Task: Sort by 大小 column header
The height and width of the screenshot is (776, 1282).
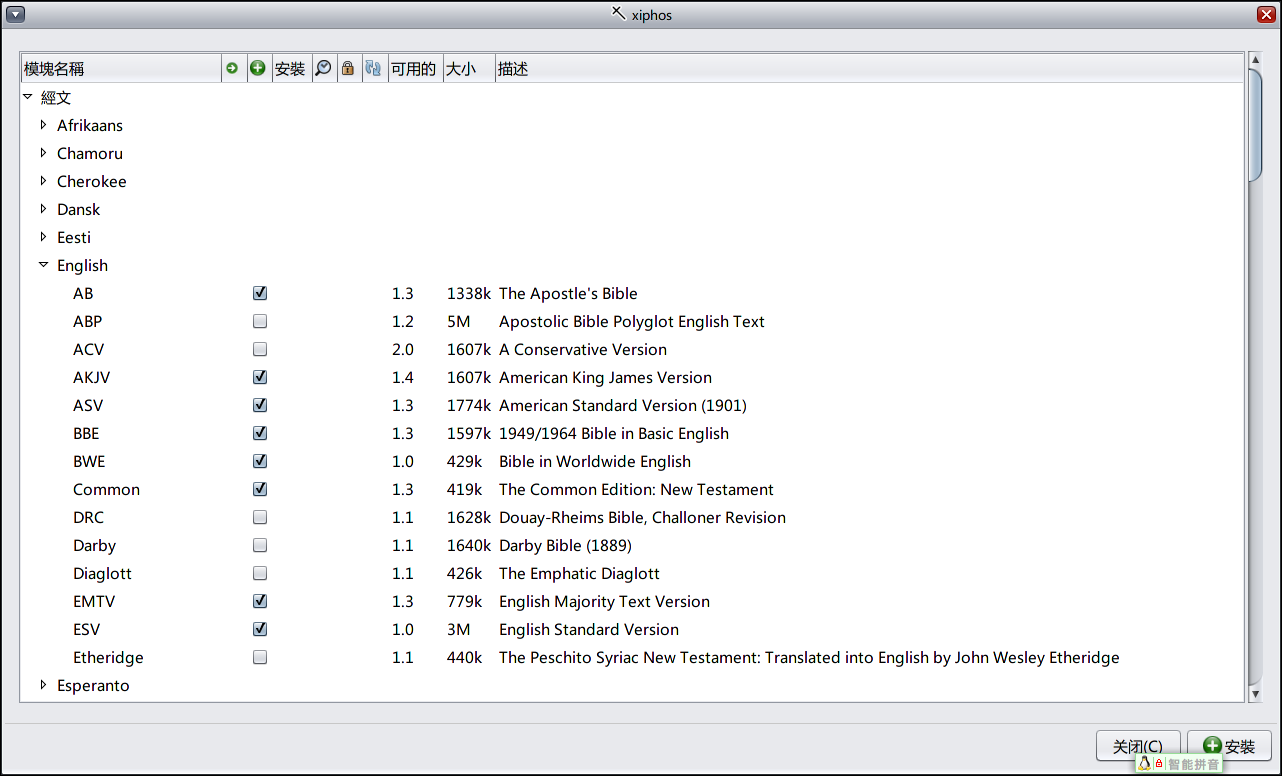Action: (469, 68)
